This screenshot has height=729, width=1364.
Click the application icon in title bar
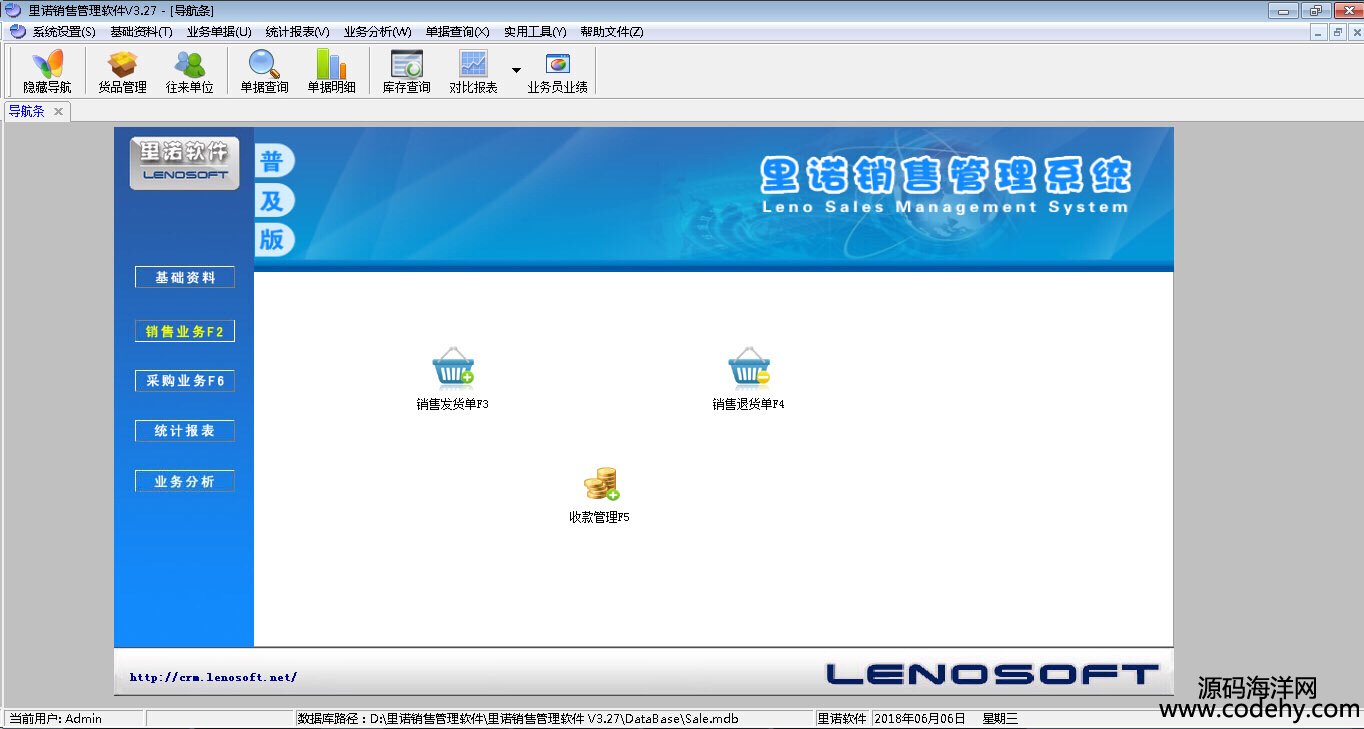click(x=13, y=10)
